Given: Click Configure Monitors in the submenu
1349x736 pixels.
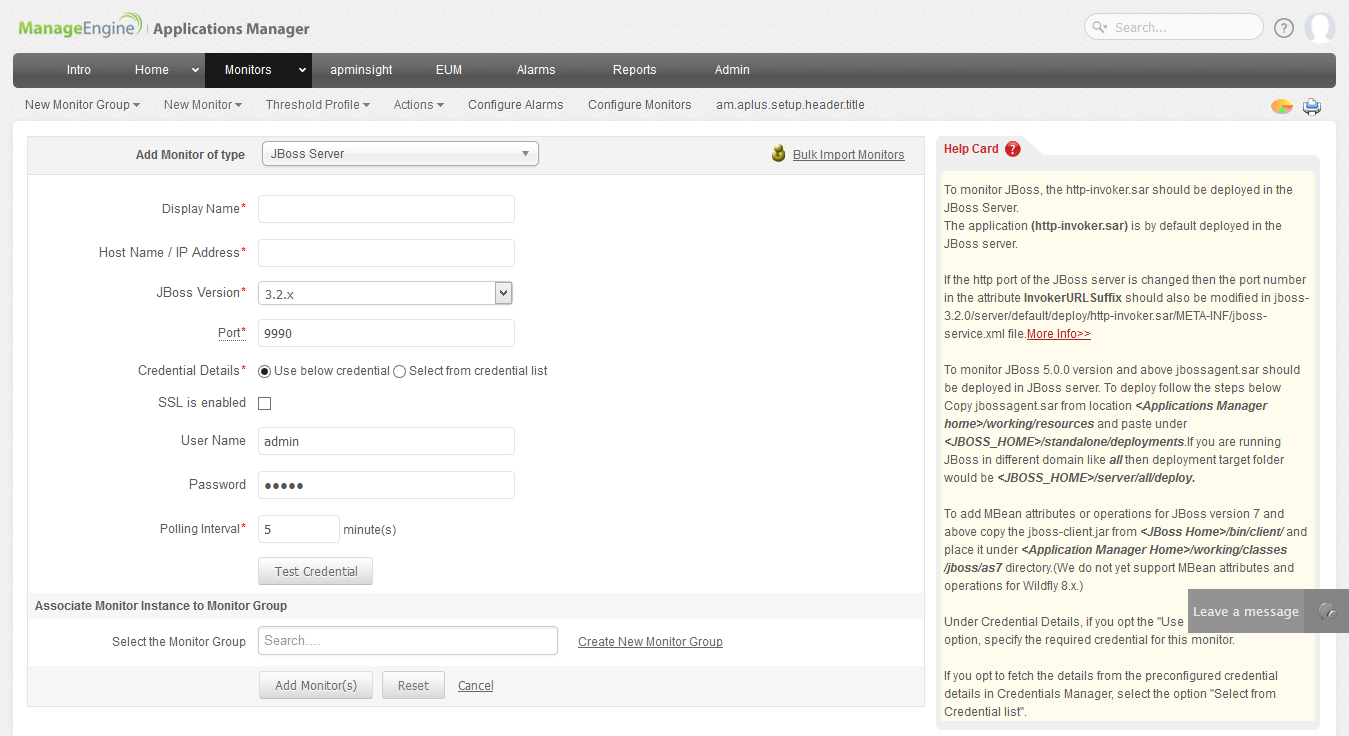Looking at the screenshot, I should 640,104.
